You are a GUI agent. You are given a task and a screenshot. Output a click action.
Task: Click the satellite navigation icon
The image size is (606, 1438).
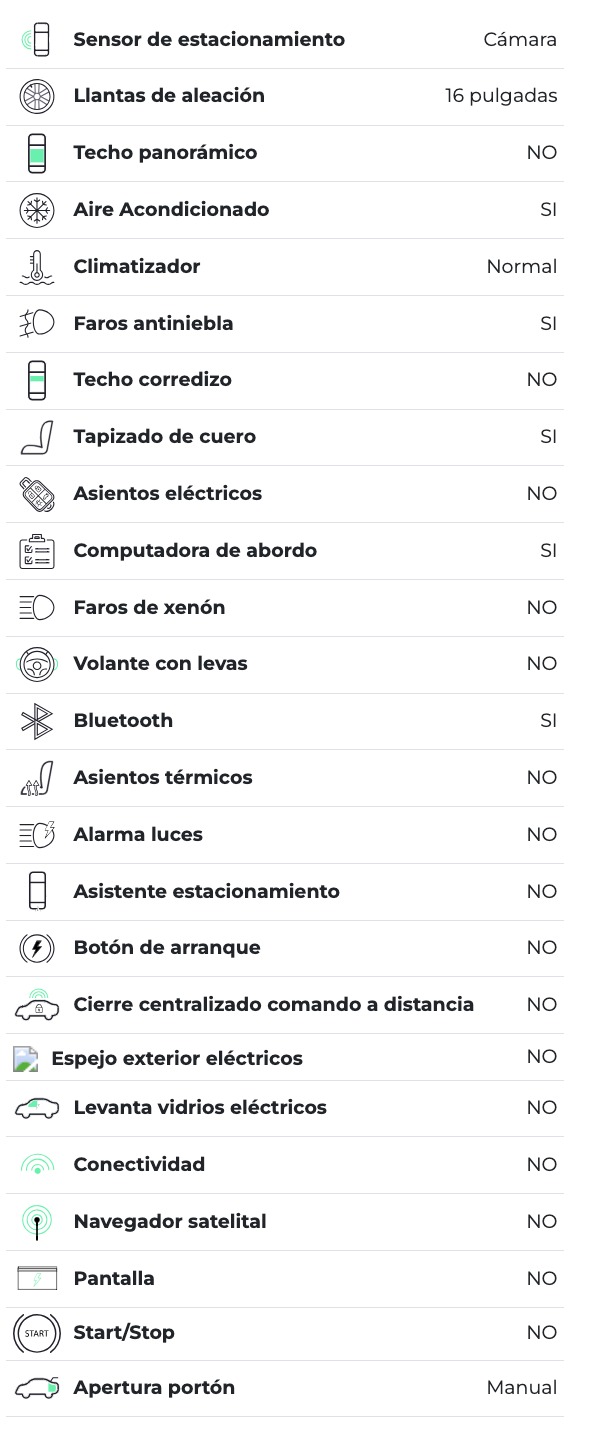click(37, 1222)
